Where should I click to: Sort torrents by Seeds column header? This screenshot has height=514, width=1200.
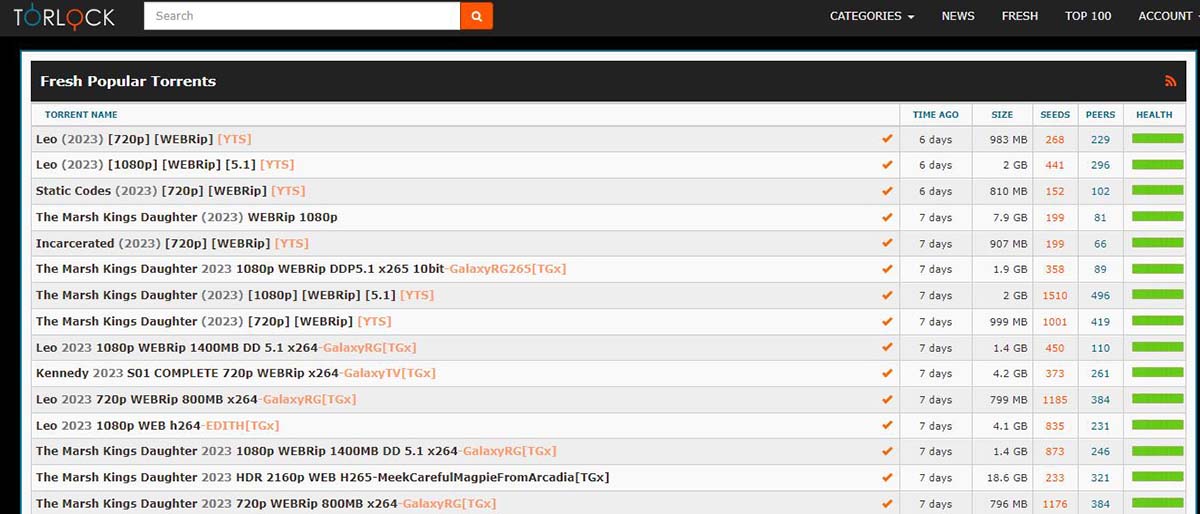click(x=1055, y=115)
